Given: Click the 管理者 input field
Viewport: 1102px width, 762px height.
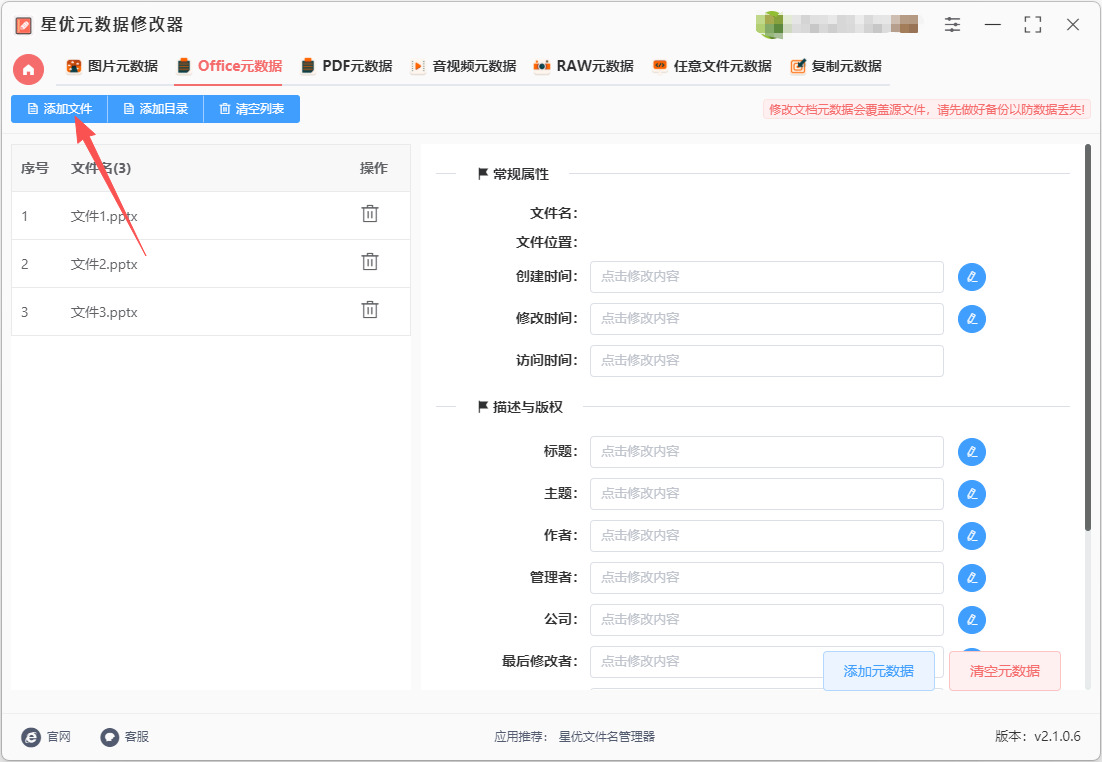Looking at the screenshot, I should pyautogui.click(x=767, y=578).
